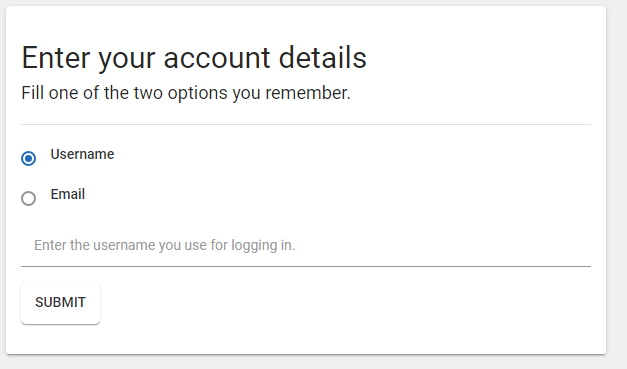This screenshot has height=369, width=627.
Task: Keep Username as the chosen option
Action: coord(28,158)
